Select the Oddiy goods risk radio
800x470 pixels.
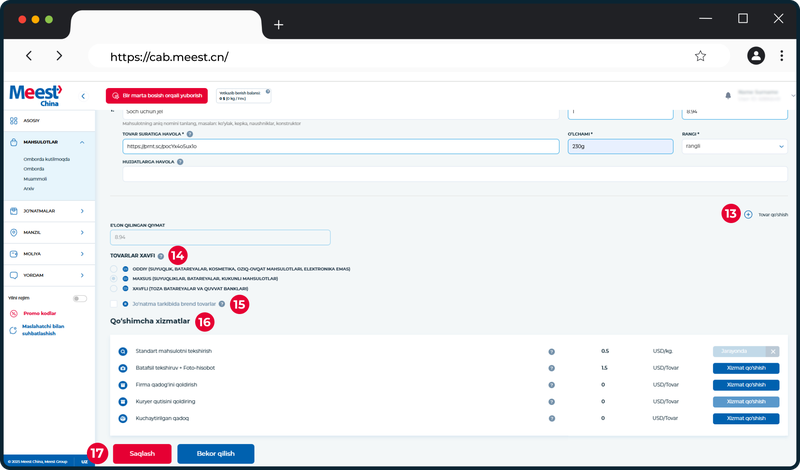tap(114, 269)
